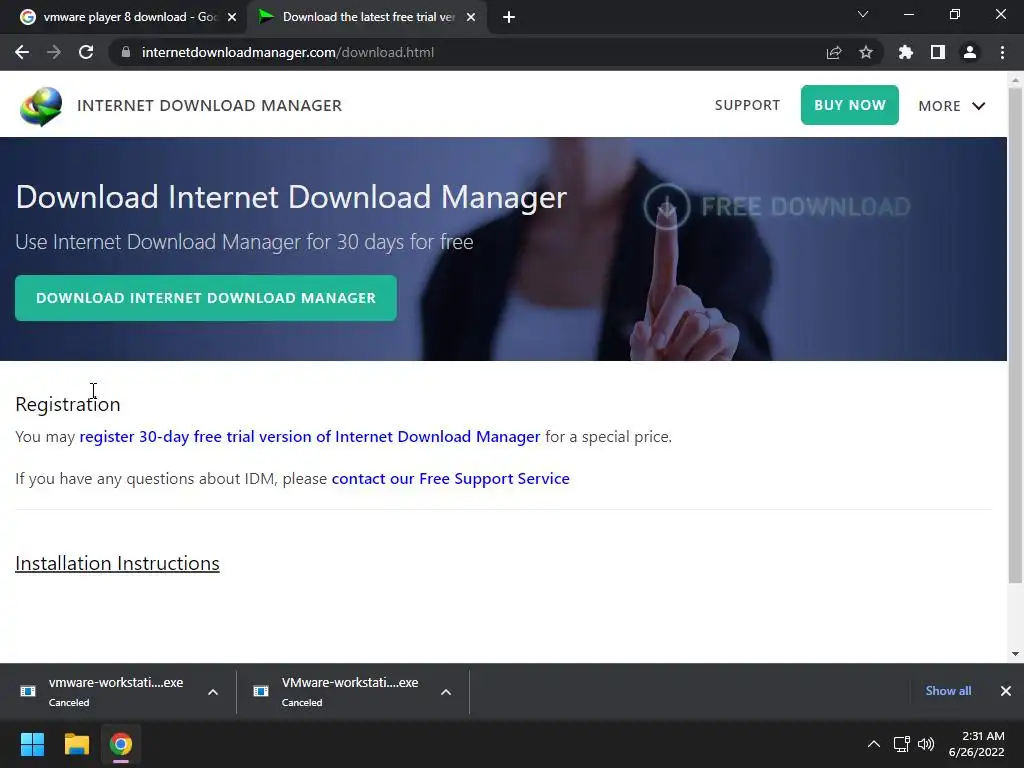Screen dimensions: 1024x768
Task: Click the scrollbar up arrow
Action: point(1015,80)
